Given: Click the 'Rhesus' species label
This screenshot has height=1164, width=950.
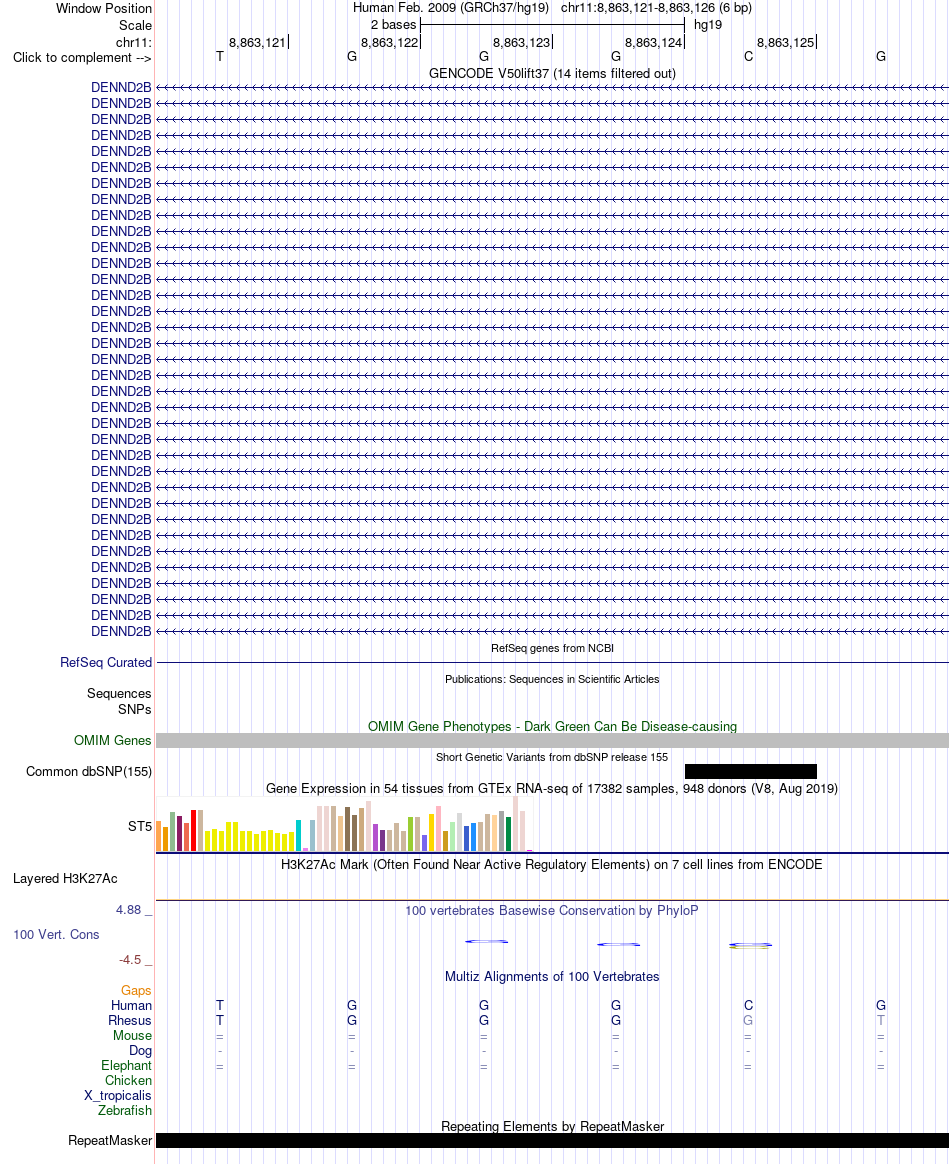Looking at the screenshot, I should 130,1020.
